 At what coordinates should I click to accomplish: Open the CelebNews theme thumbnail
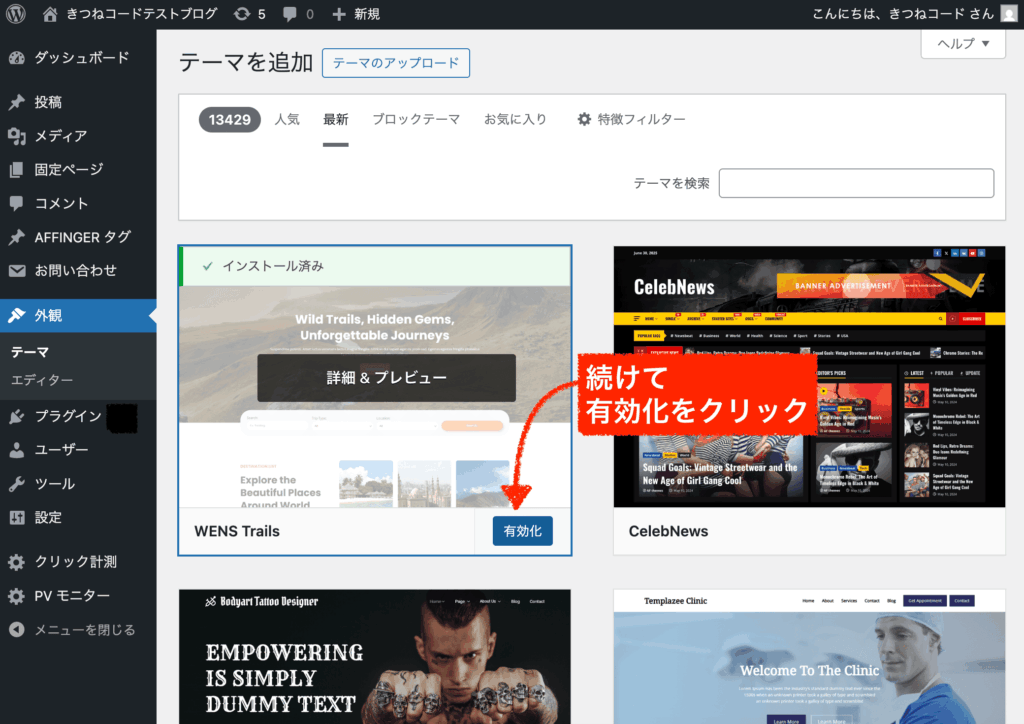point(809,377)
